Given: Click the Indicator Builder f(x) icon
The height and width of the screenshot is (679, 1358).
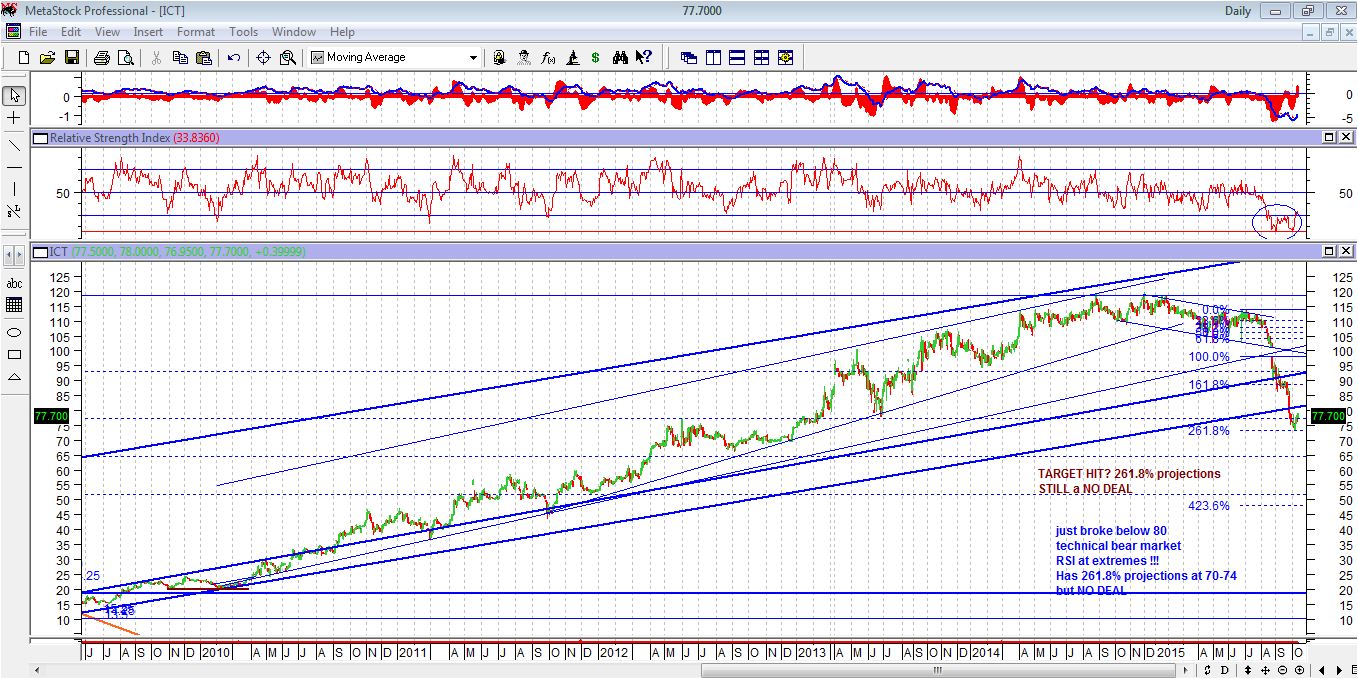Looking at the screenshot, I should [x=547, y=57].
